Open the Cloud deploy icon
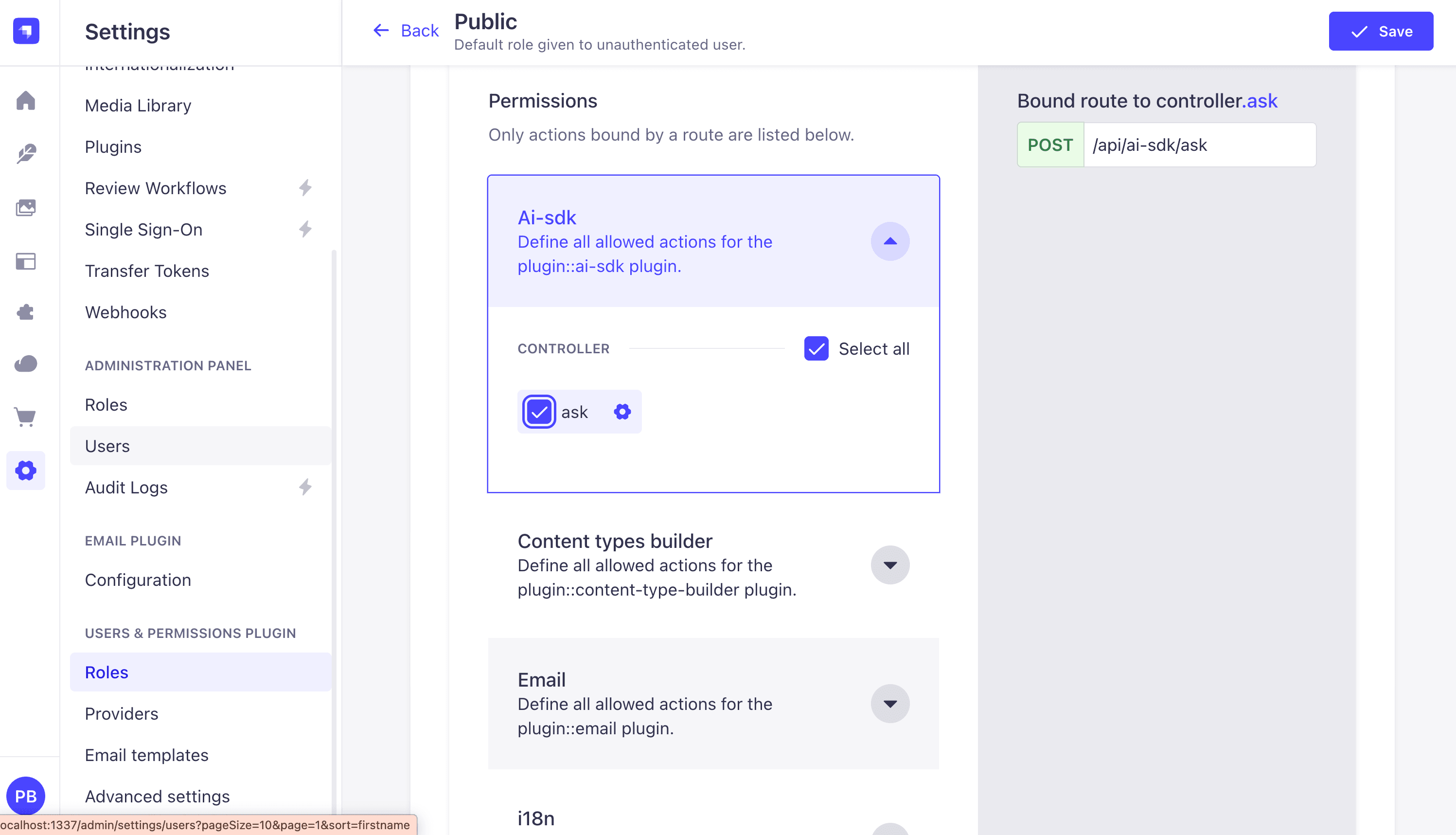The image size is (1456, 835). pos(26,363)
